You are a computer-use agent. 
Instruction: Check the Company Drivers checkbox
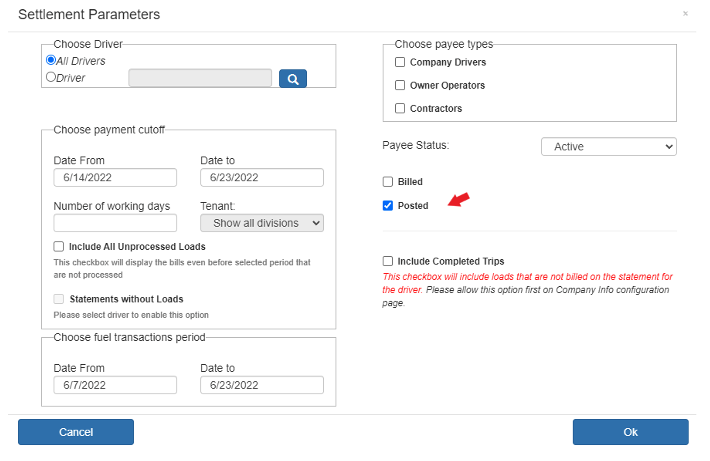400,62
